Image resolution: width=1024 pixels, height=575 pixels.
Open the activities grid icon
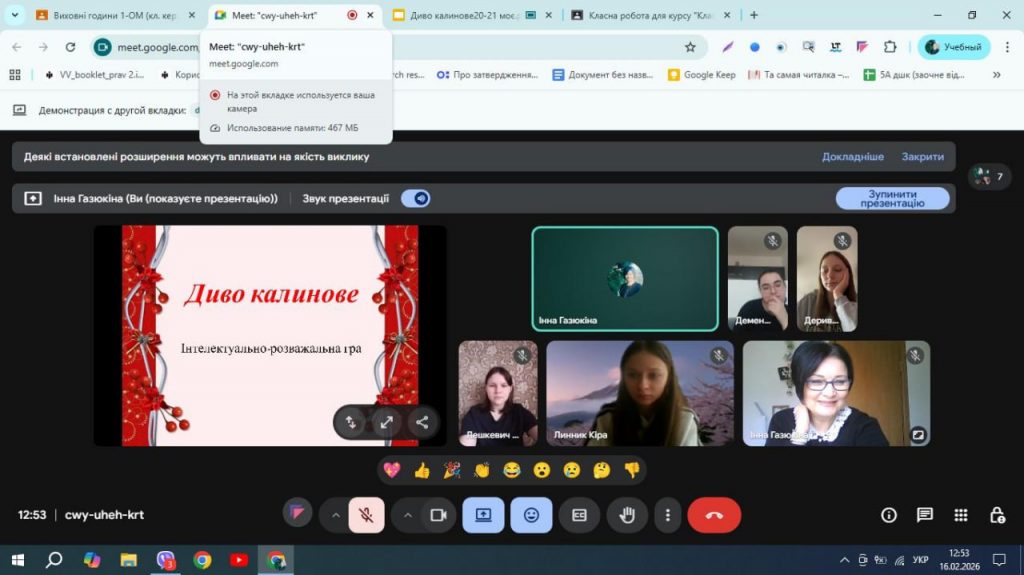pos(961,515)
